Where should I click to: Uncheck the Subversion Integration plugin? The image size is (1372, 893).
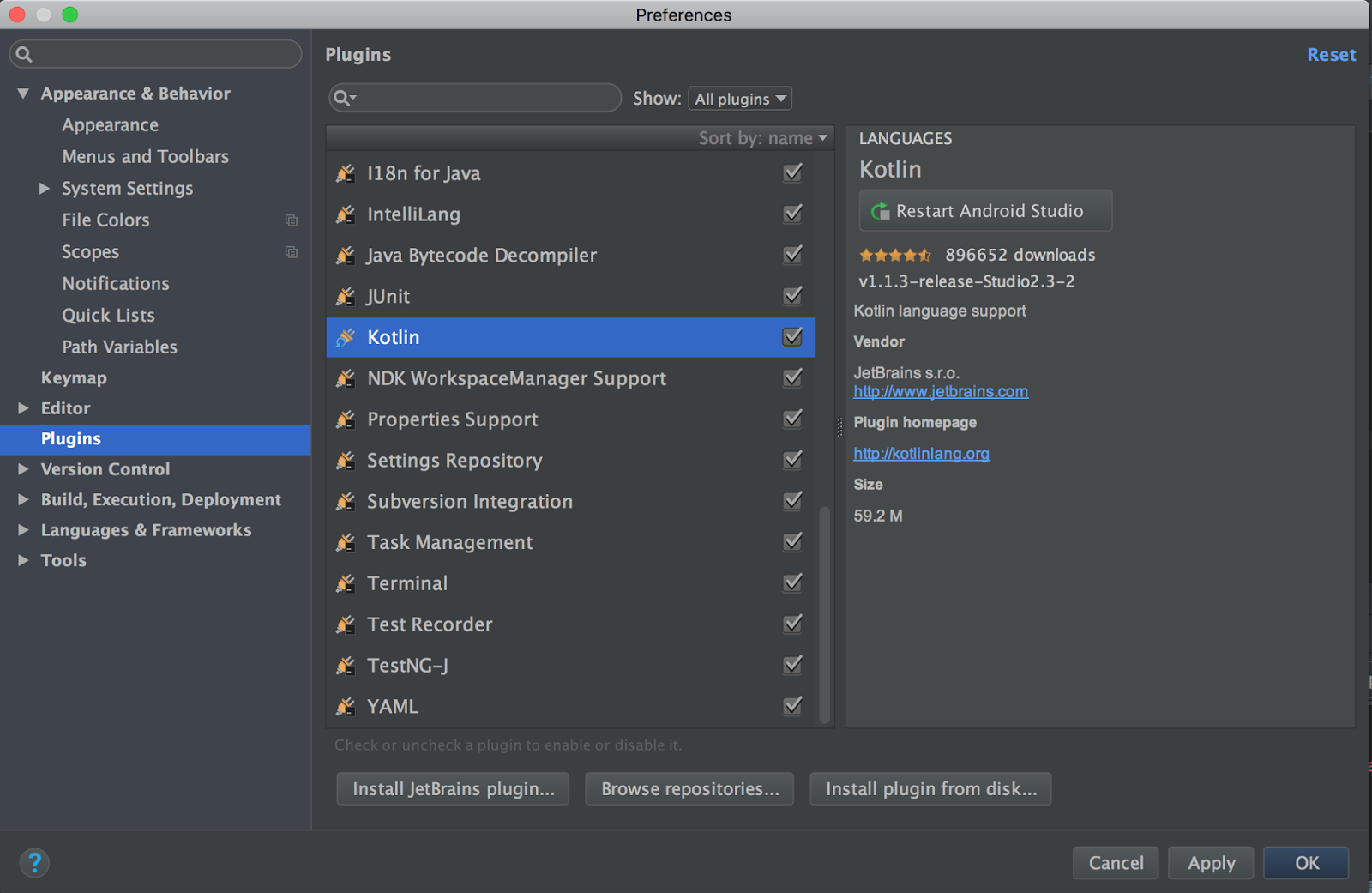(791, 501)
